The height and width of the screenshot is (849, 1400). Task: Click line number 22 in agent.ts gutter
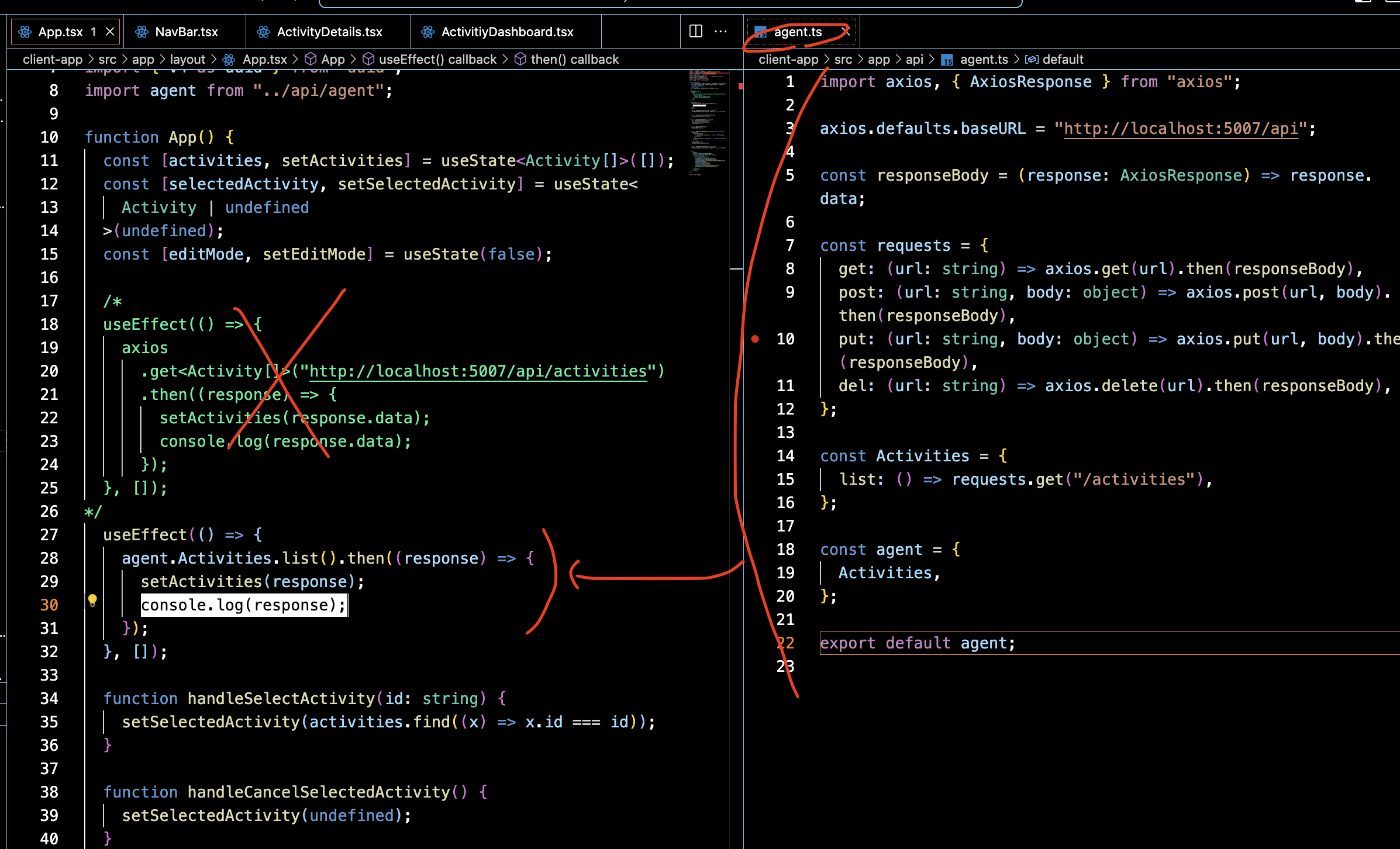pos(785,643)
